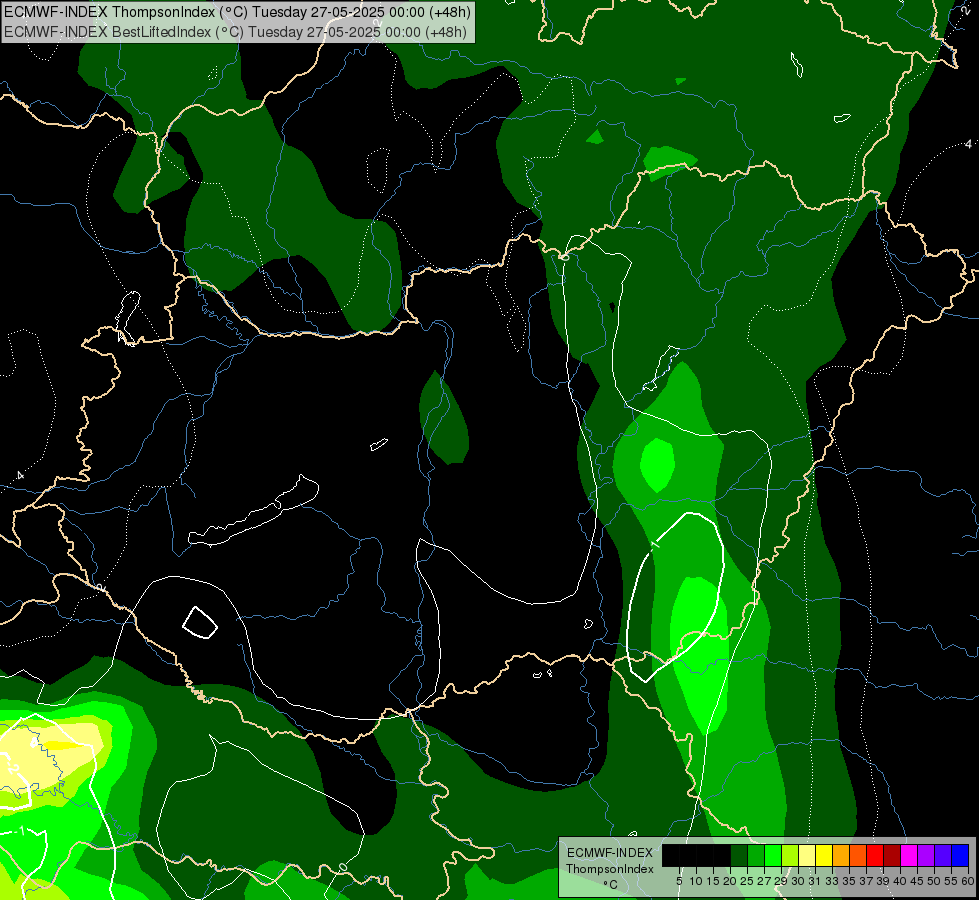Click the legend tick value 31

[x=815, y=881]
